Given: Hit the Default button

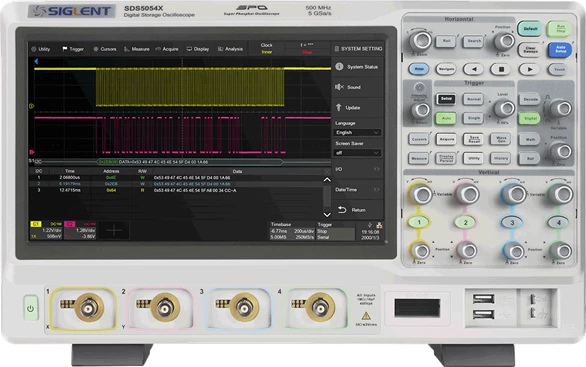Looking at the screenshot, I should click(530, 29).
